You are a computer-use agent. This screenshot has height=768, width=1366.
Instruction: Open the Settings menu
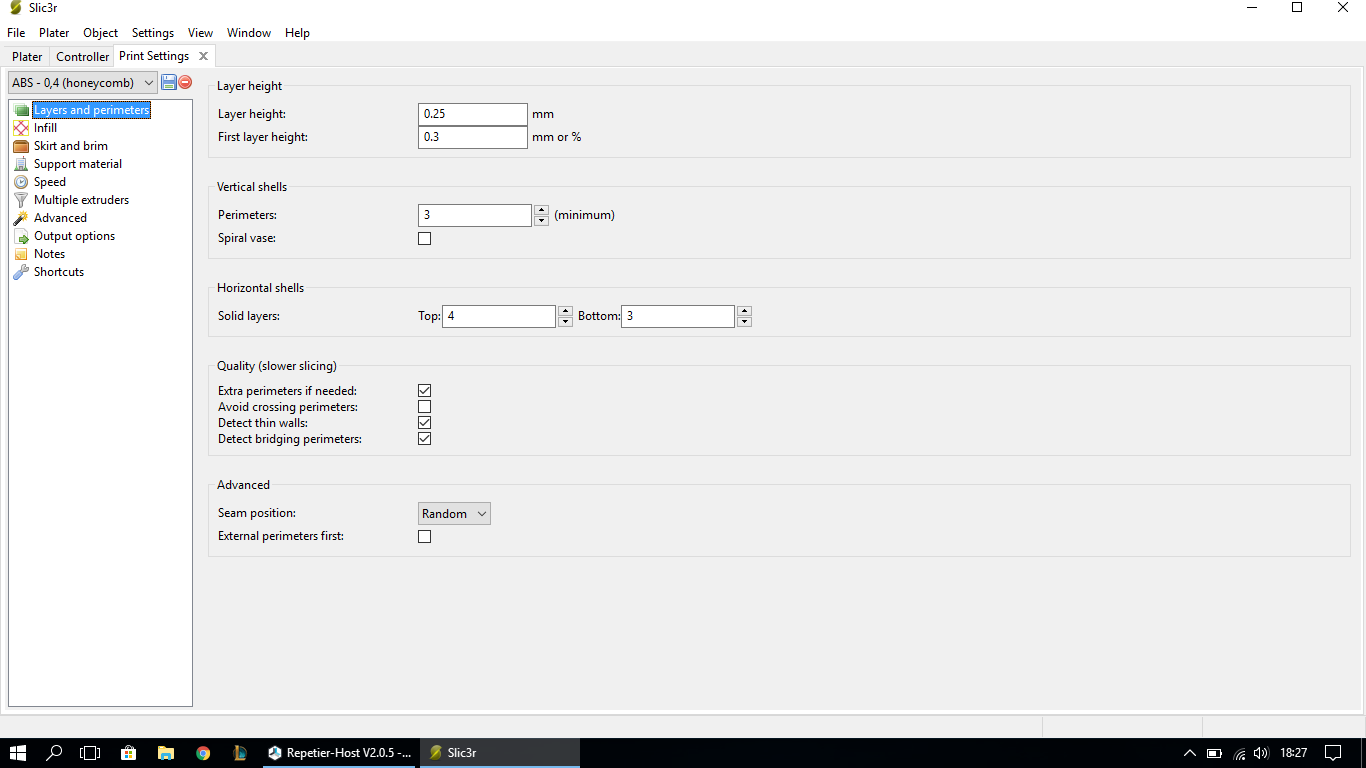point(152,33)
